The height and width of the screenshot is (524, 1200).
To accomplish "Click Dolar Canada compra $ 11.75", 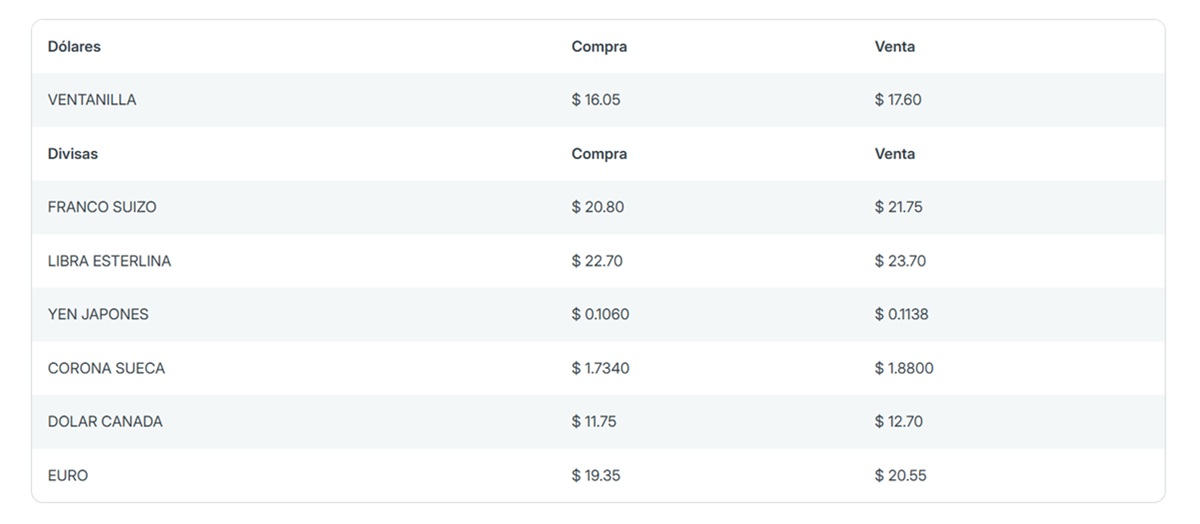I will [594, 421].
